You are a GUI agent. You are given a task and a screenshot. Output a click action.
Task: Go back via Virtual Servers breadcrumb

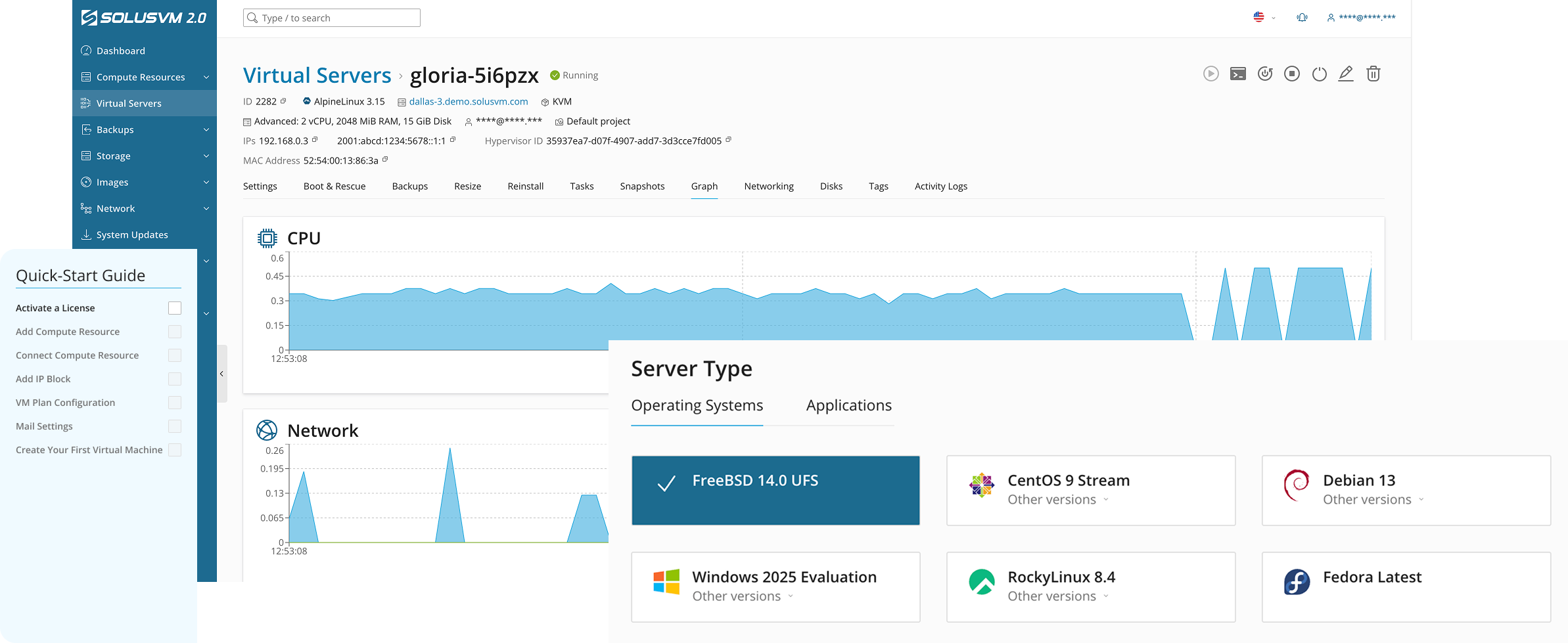317,75
